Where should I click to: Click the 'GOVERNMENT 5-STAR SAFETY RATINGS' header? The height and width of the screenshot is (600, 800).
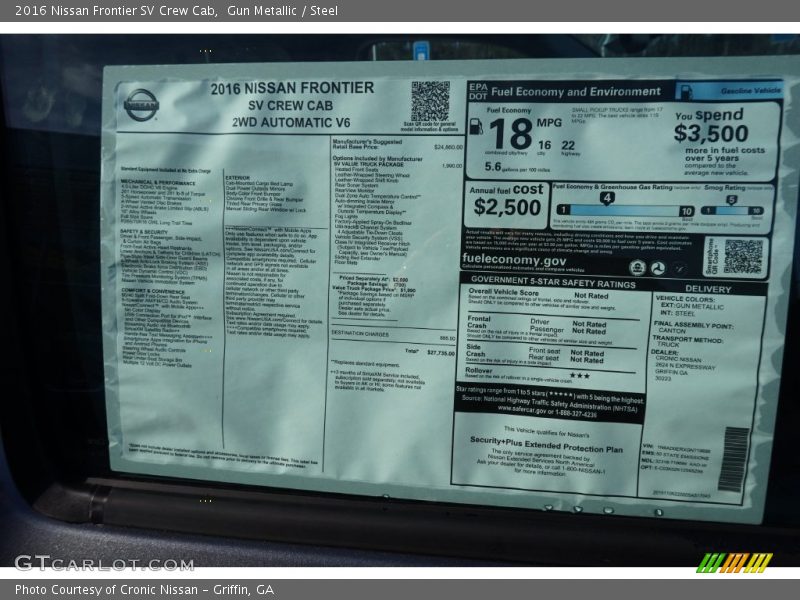click(553, 282)
